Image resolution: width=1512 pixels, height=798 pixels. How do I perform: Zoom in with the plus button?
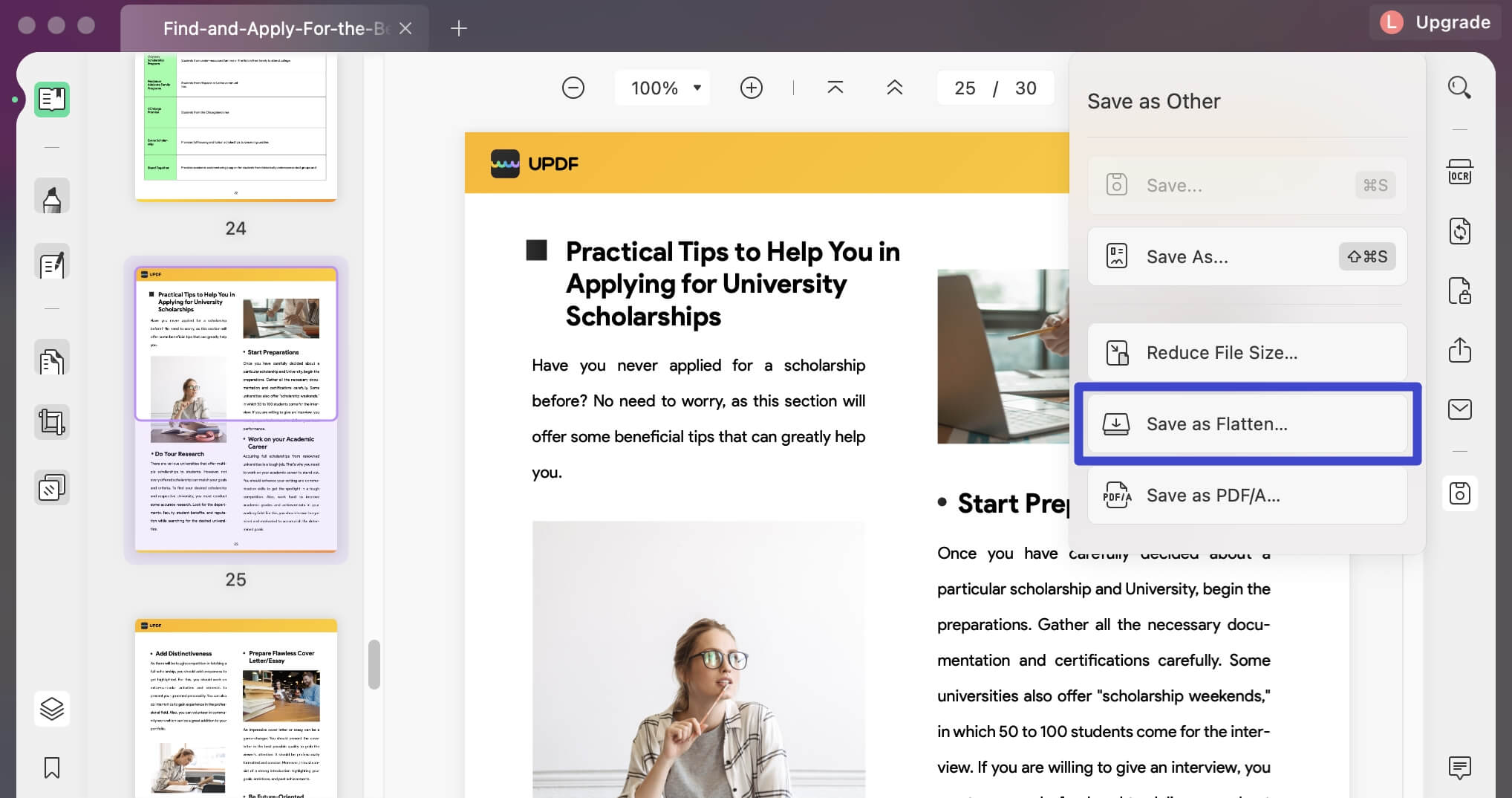[x=751, y=88]
